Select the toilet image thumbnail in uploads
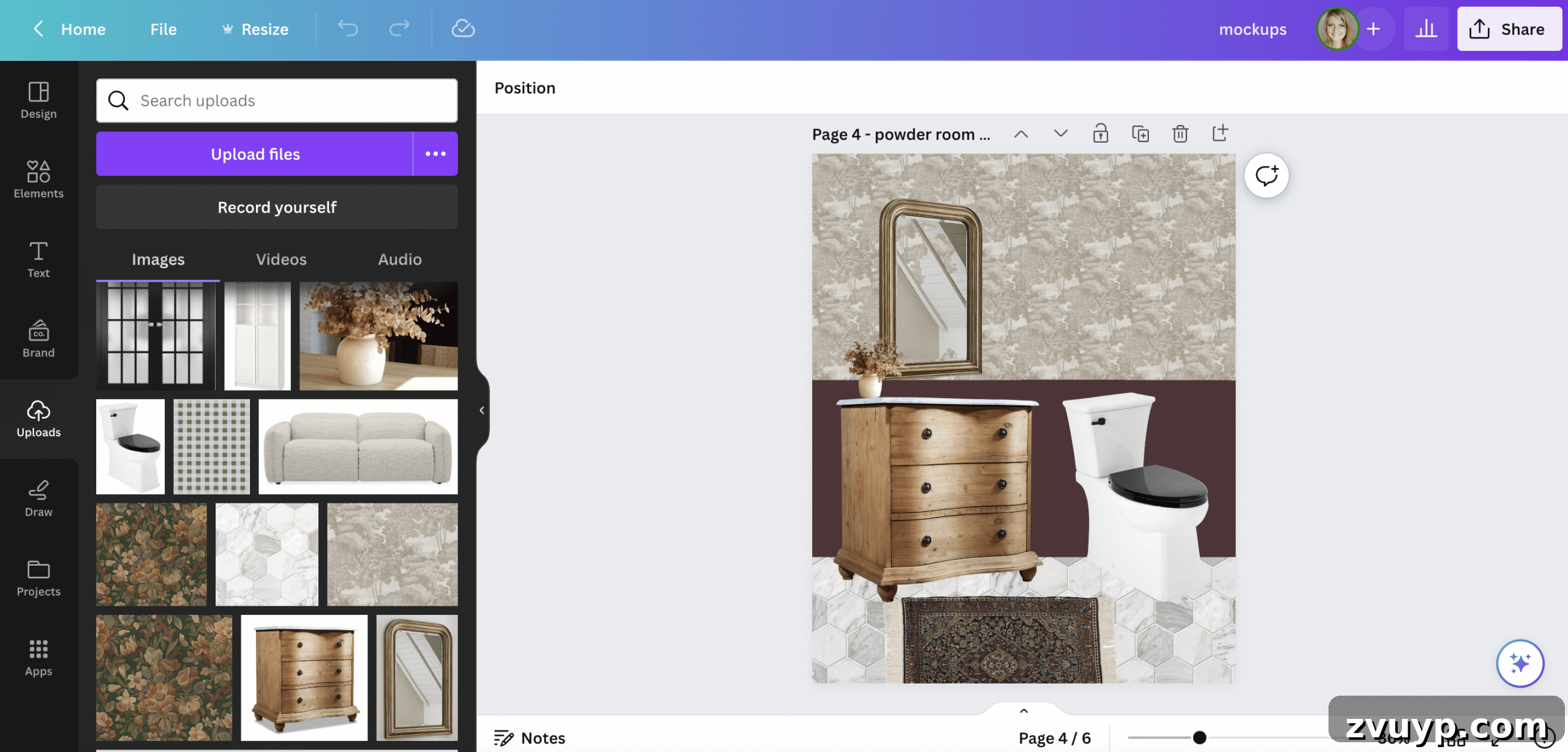The width and height of the screenshot is (1568, 752). coord(130,446)
